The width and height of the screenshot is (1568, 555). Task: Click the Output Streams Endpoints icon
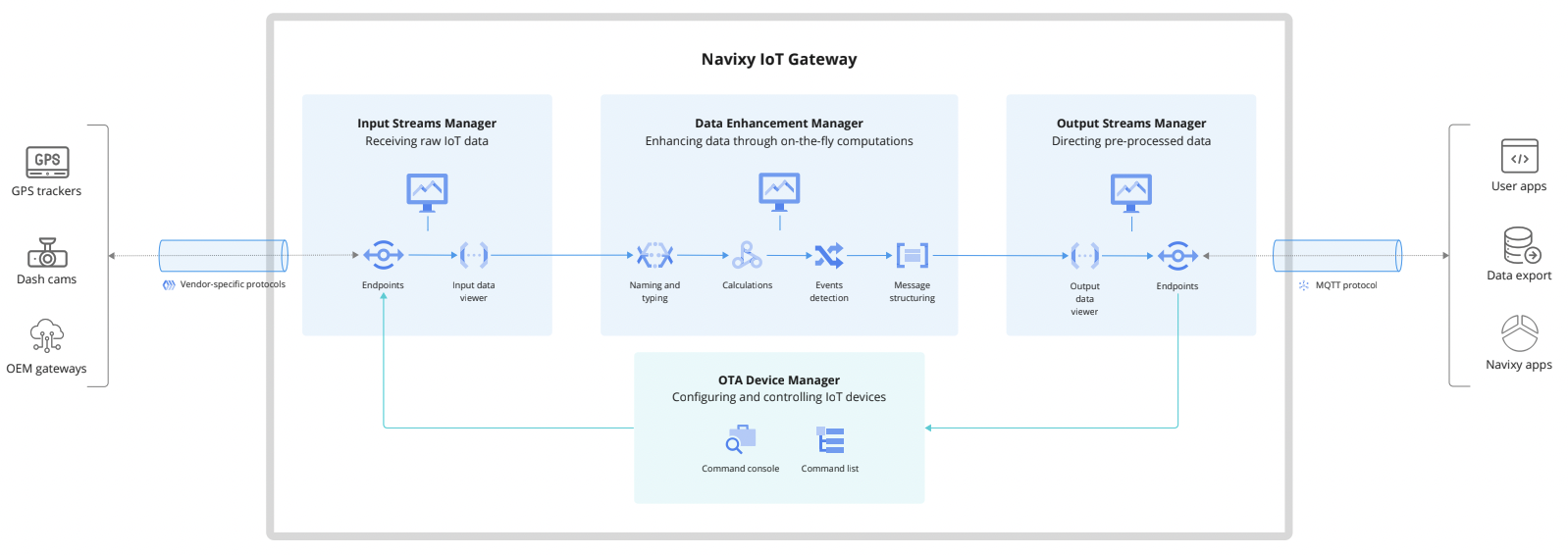pyautogui.click(x=1177, y=256)
